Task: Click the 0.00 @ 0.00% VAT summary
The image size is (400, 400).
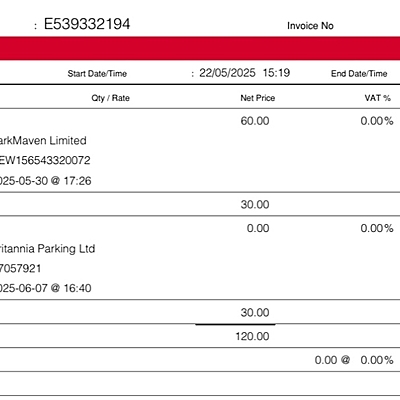Action: (x=354, y=360)
